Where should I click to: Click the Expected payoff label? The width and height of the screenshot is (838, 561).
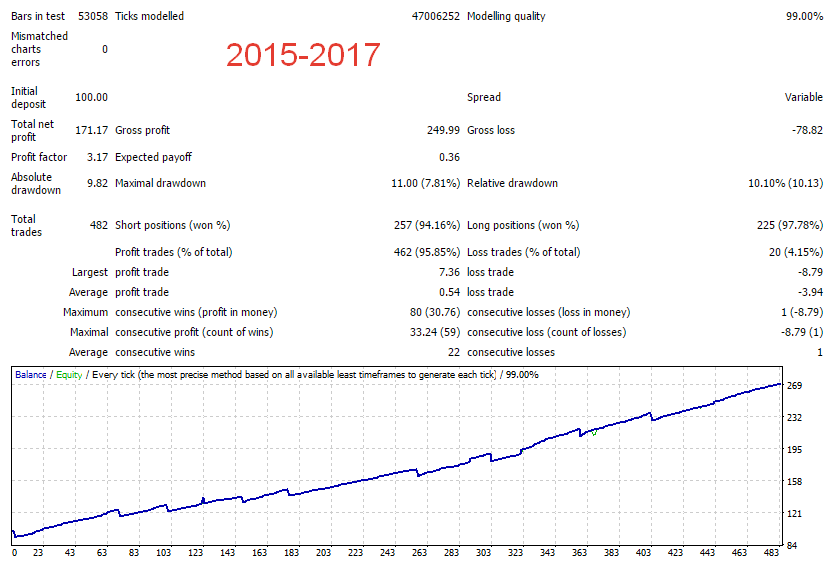153,158
